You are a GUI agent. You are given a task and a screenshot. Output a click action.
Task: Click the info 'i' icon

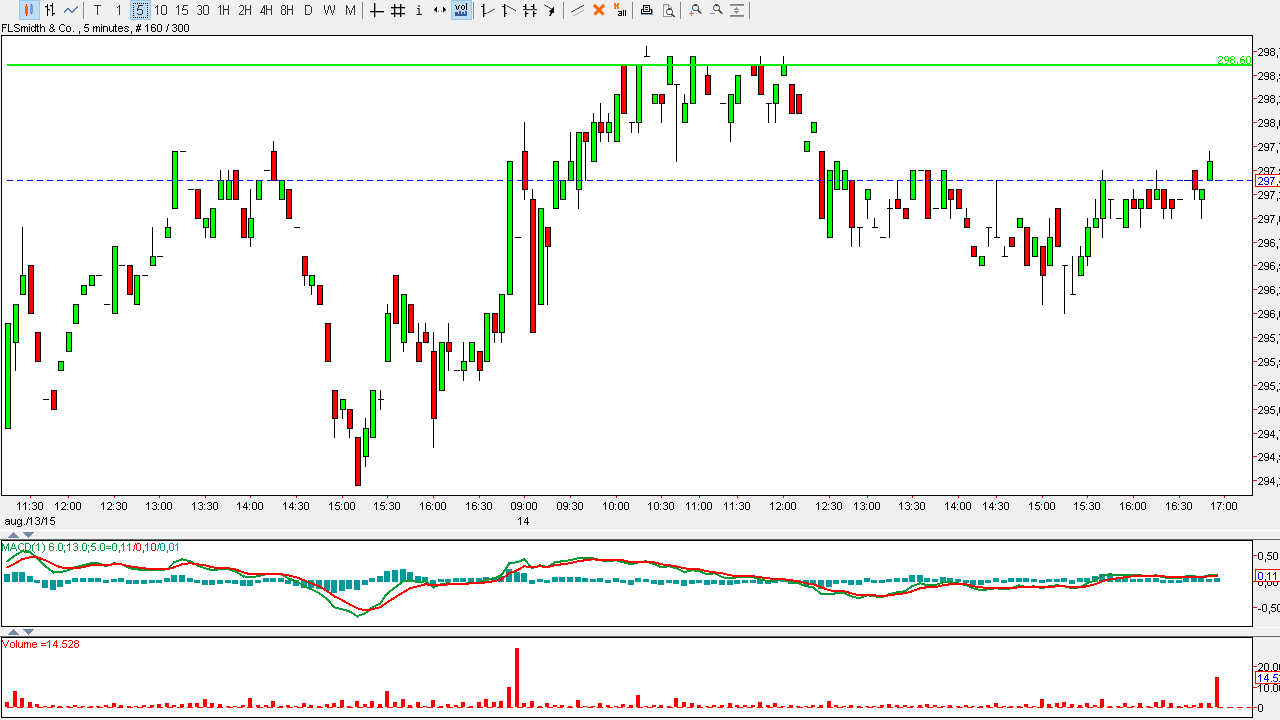(x=418, y=10)
